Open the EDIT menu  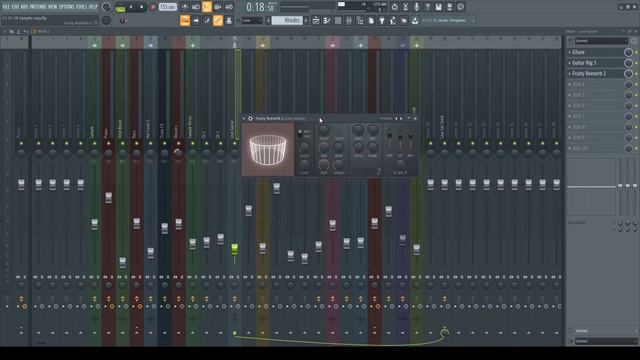click(x=16, y=7)
